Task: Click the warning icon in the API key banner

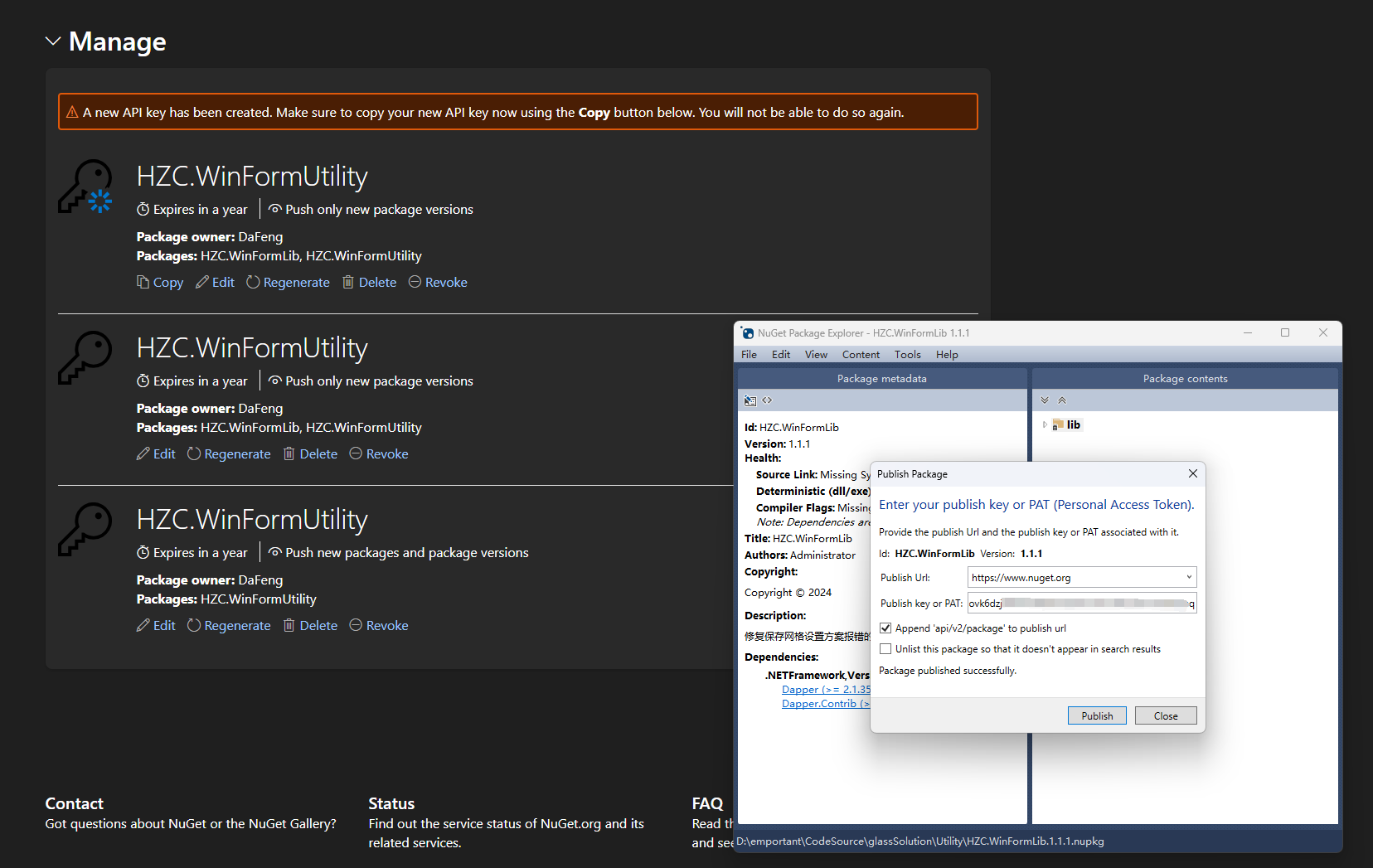Action: point(72,112)
